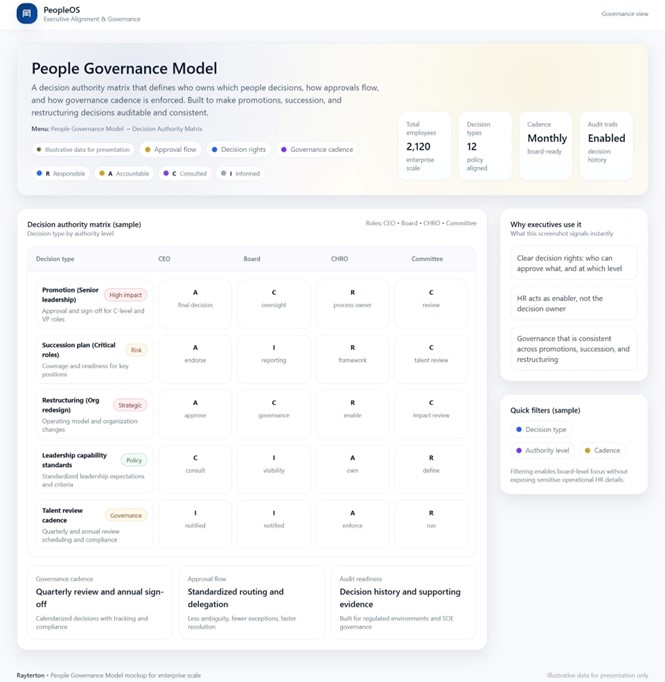The height and width of the screenshot is (682, 665).
Task: Select the Approval flow chip
Action: [x=170, y=150]
